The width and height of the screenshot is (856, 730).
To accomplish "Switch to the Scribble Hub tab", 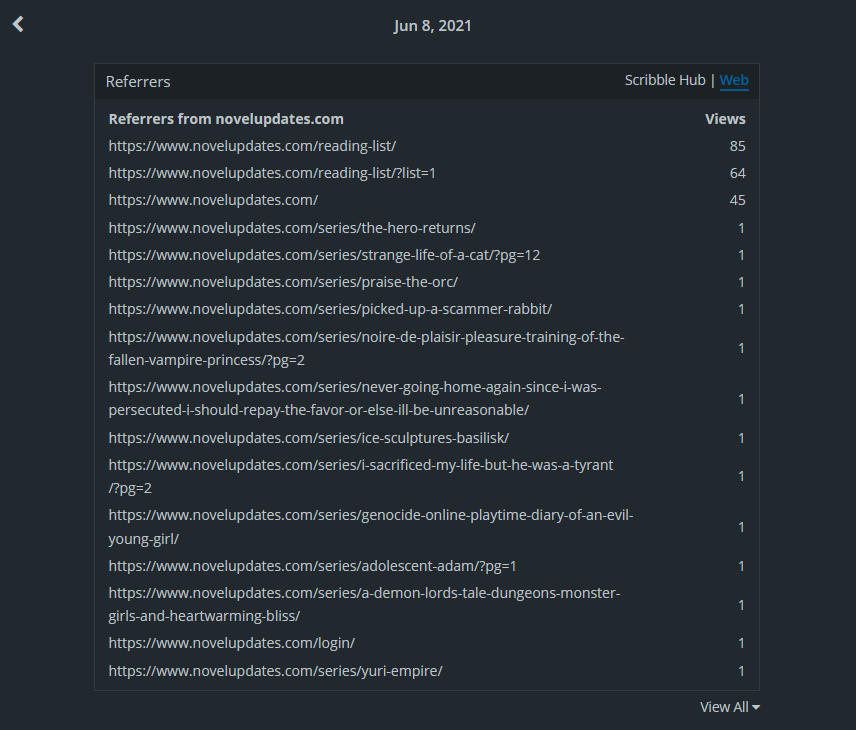I will point(664,80).
